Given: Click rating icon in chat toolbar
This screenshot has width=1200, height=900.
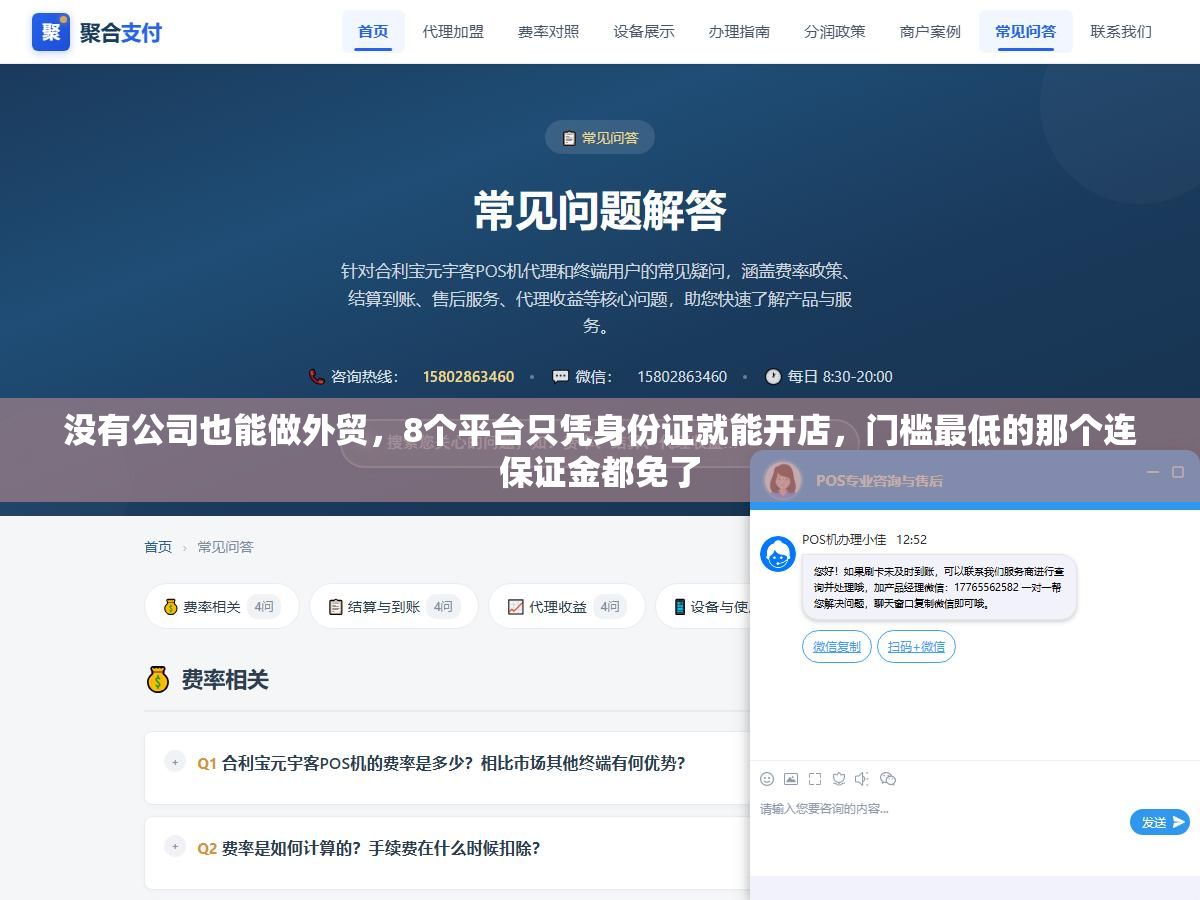Looking at the screenshot, I should pyautogui.click(x=839, y=779).
